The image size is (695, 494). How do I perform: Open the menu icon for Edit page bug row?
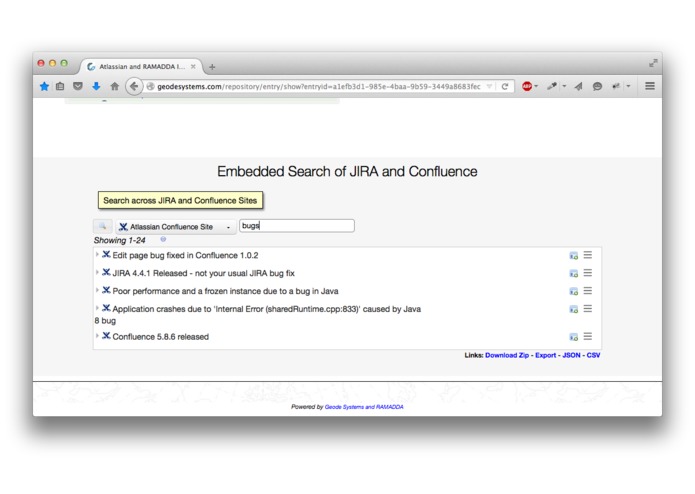(x=588, y=255)
